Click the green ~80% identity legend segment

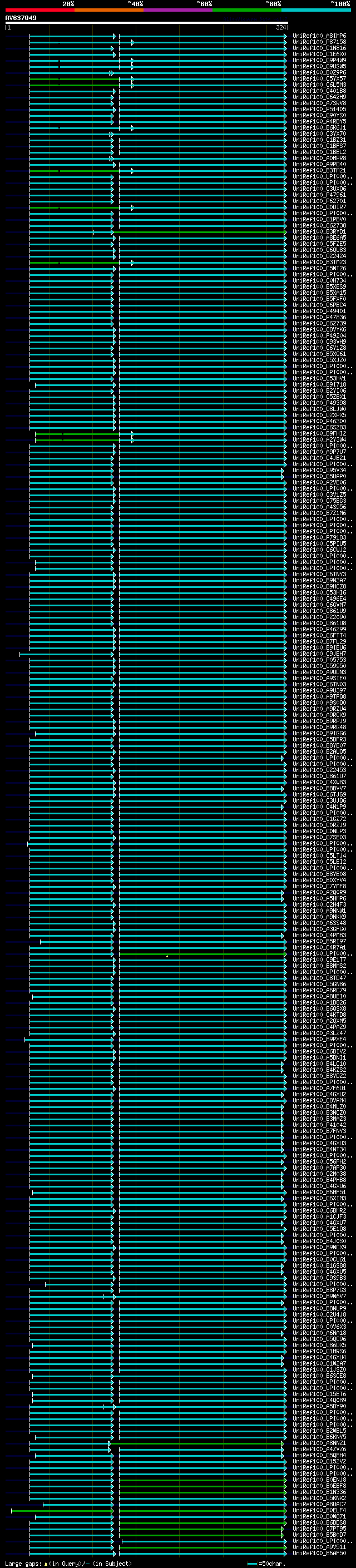click(x=247, y=10)
